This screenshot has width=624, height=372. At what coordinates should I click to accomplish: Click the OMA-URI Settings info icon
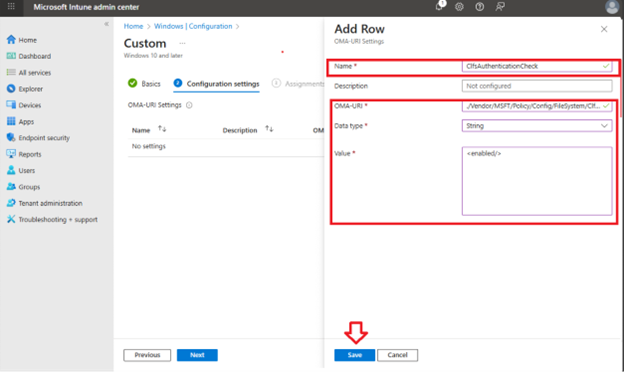(189, 105)
